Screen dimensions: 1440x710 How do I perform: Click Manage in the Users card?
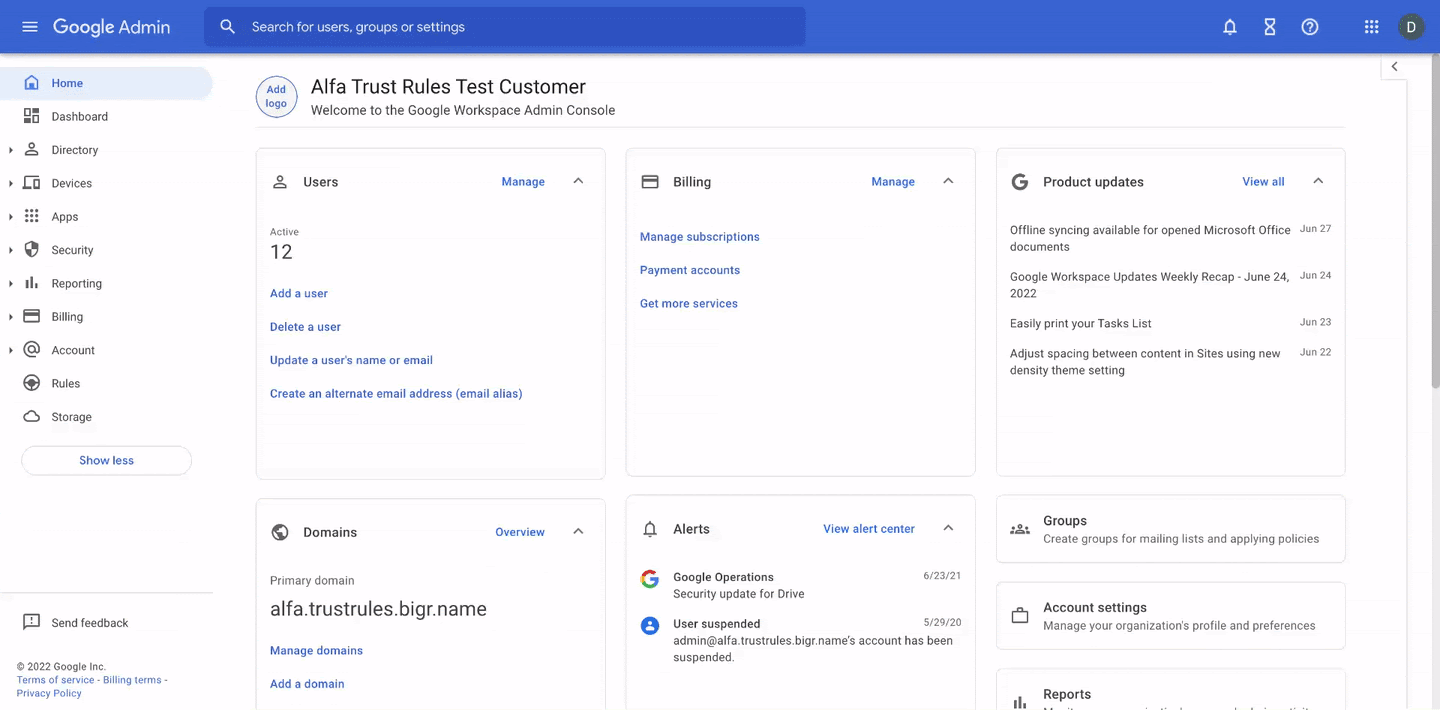point(523,182)
